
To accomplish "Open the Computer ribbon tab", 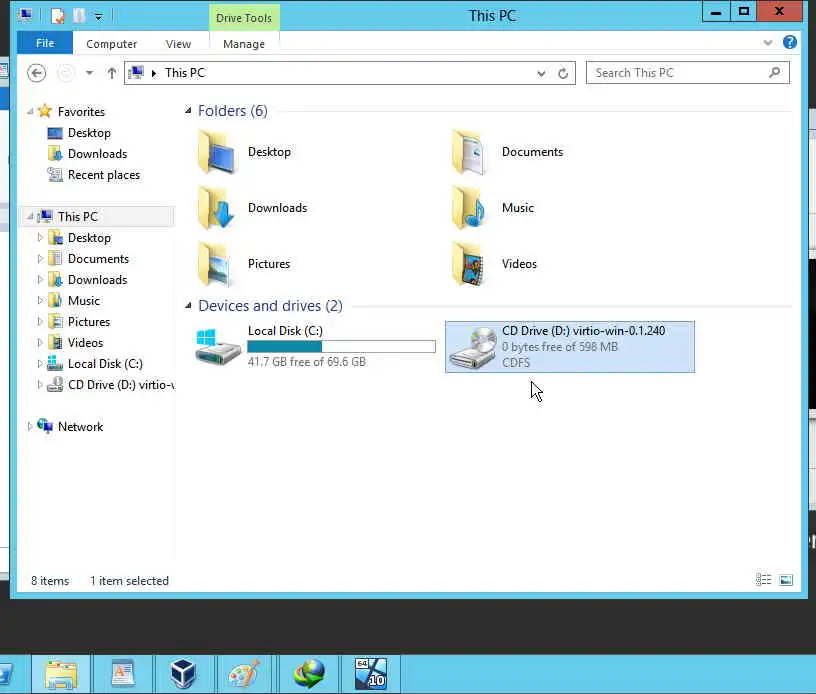I will tap(111, 44).
